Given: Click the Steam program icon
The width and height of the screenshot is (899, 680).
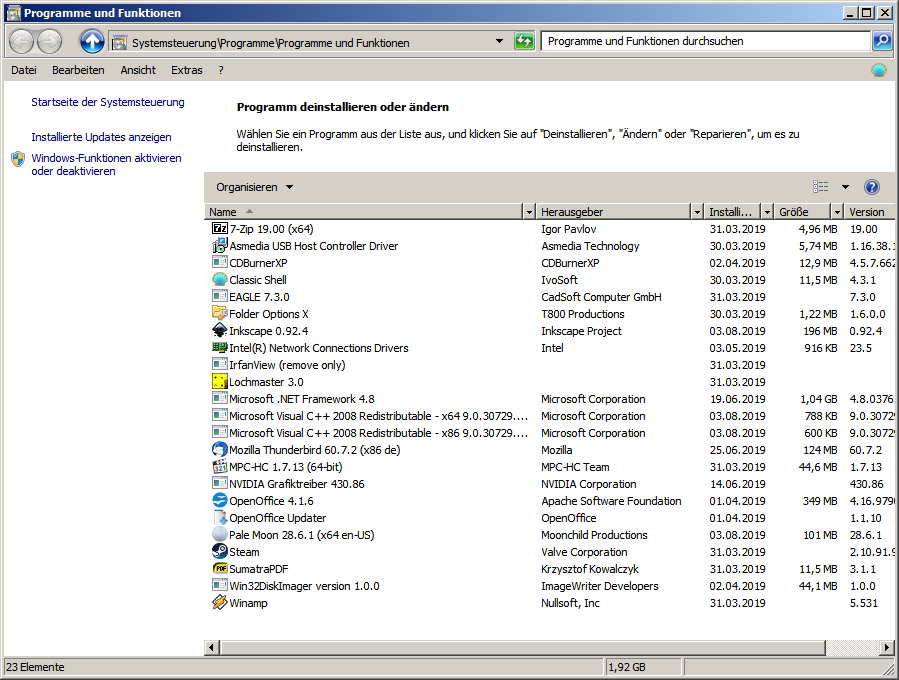Looking at the screenshot, I should click(x=220, y=552).
